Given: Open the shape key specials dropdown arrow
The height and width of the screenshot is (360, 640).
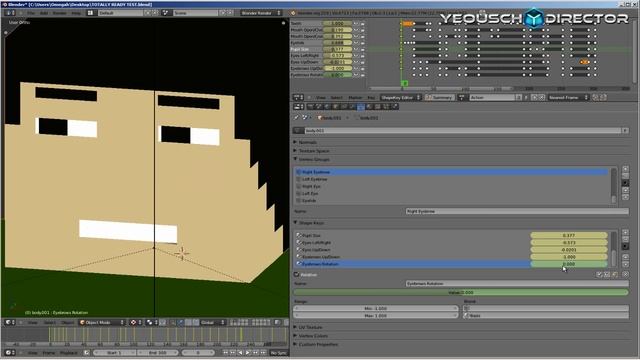Looking at the screenshot, I should pos(626,247).
